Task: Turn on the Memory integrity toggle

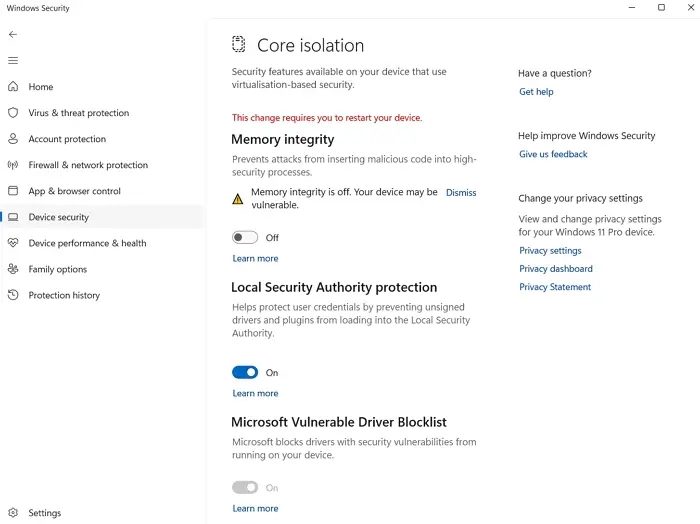Action: (x=245, y=238)
